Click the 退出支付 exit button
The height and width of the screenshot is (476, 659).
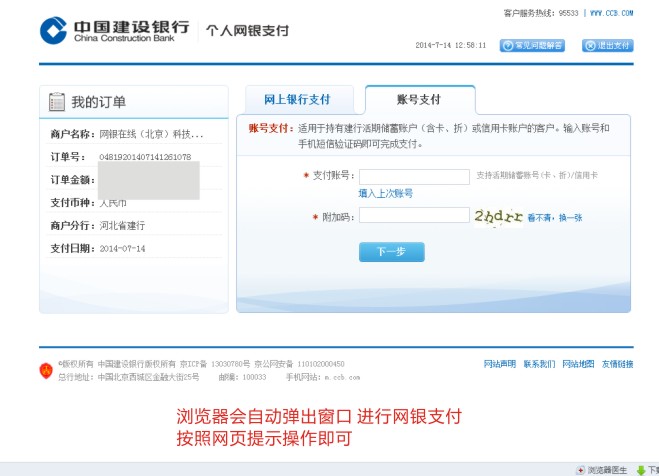607,45
